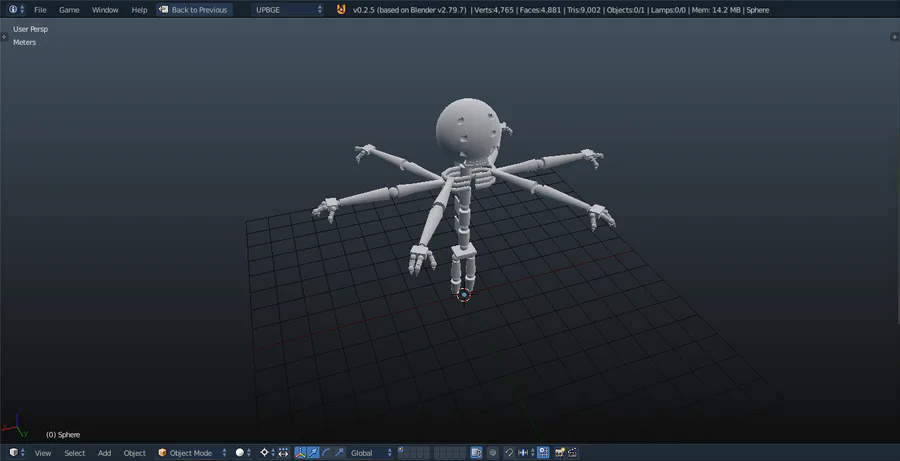The width and height of the screenshot is (900, 461).
Task: Open the snap element type selector
Action: (525, 453)
